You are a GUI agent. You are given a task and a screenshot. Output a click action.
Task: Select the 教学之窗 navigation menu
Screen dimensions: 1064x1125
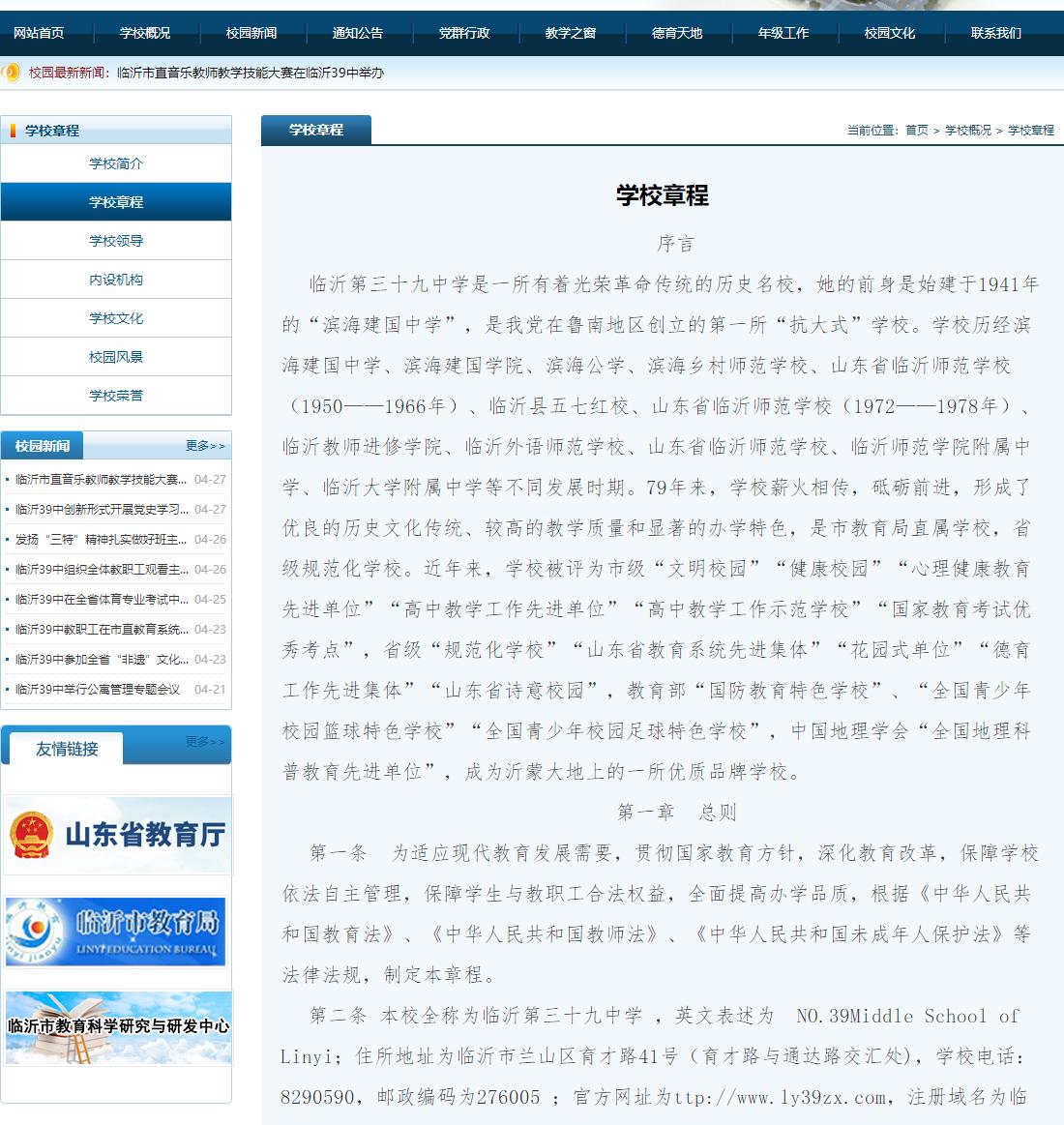(x=572, y=32)
